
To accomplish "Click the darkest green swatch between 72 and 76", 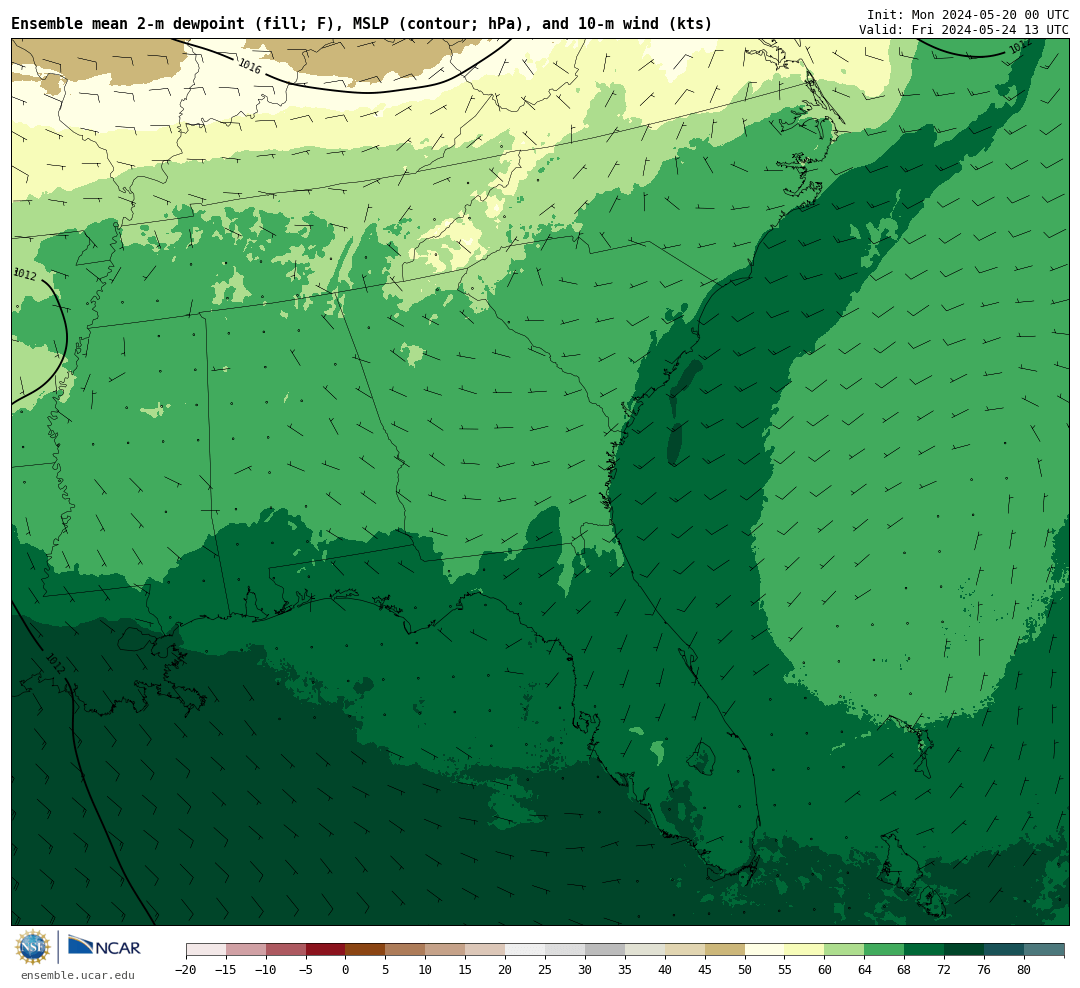I will (964, 950).
